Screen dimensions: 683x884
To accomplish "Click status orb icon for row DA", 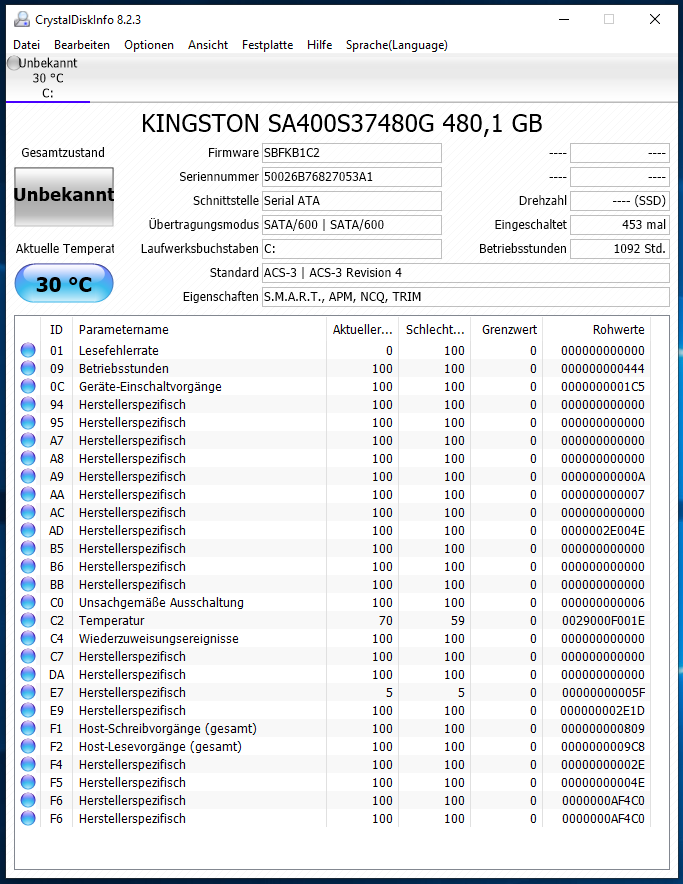I will [28, 674].
